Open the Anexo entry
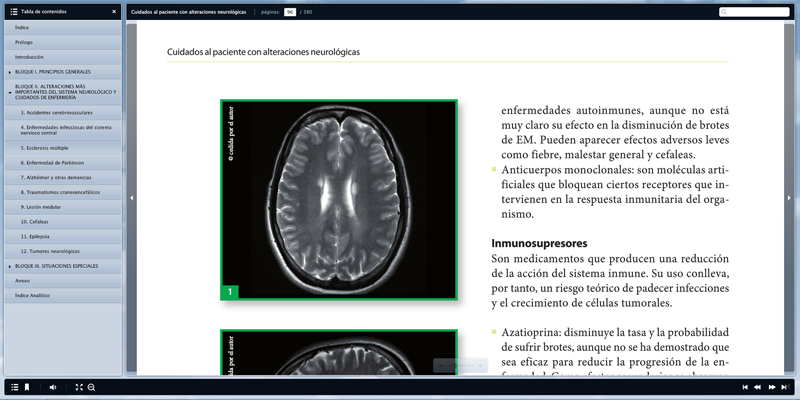This screenshot has width=800, height=400. [x=63, y=281]
